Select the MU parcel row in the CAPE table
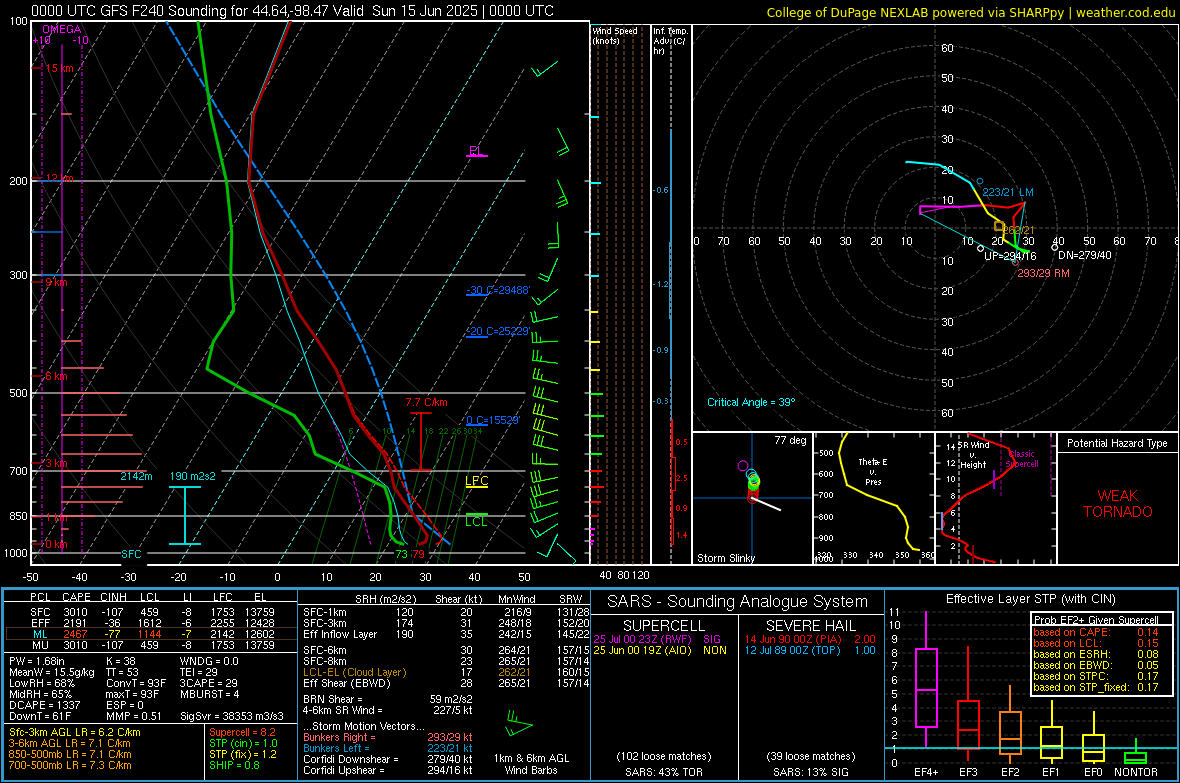The image size is (1180, 783). click(152, 644)
